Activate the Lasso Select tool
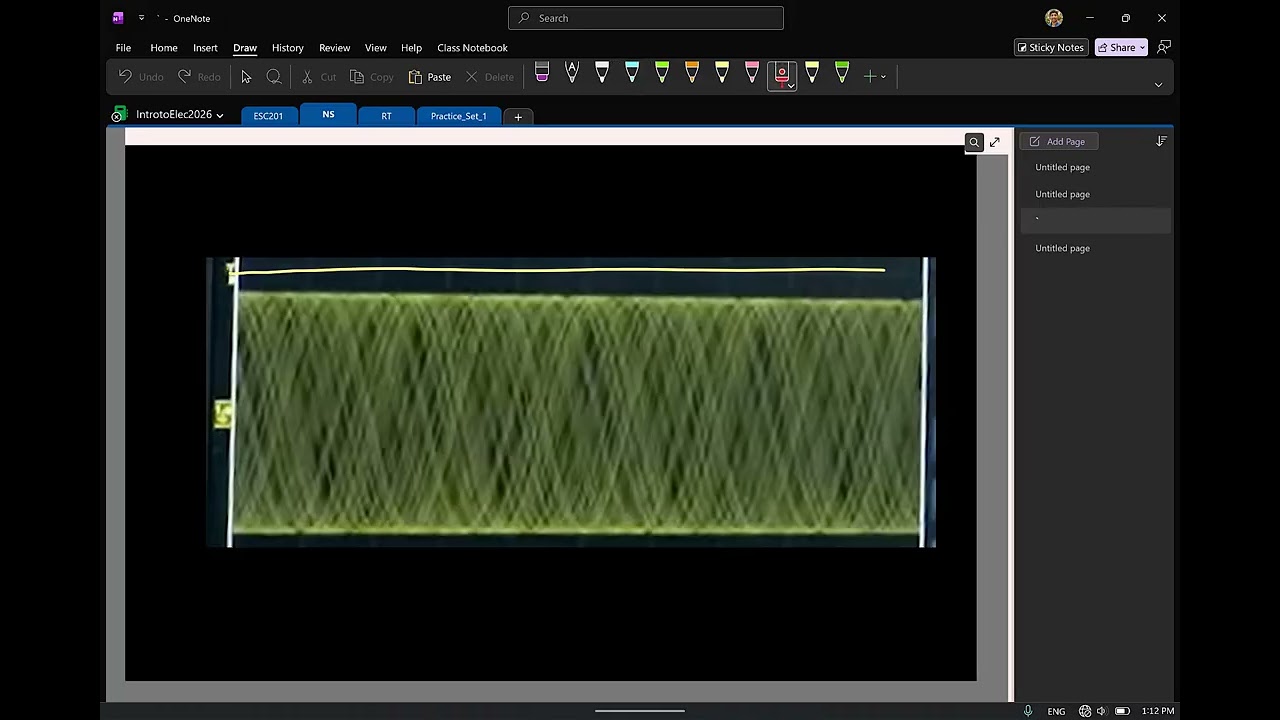This screenshot has width=1280, height=720. tap(274, 76)
